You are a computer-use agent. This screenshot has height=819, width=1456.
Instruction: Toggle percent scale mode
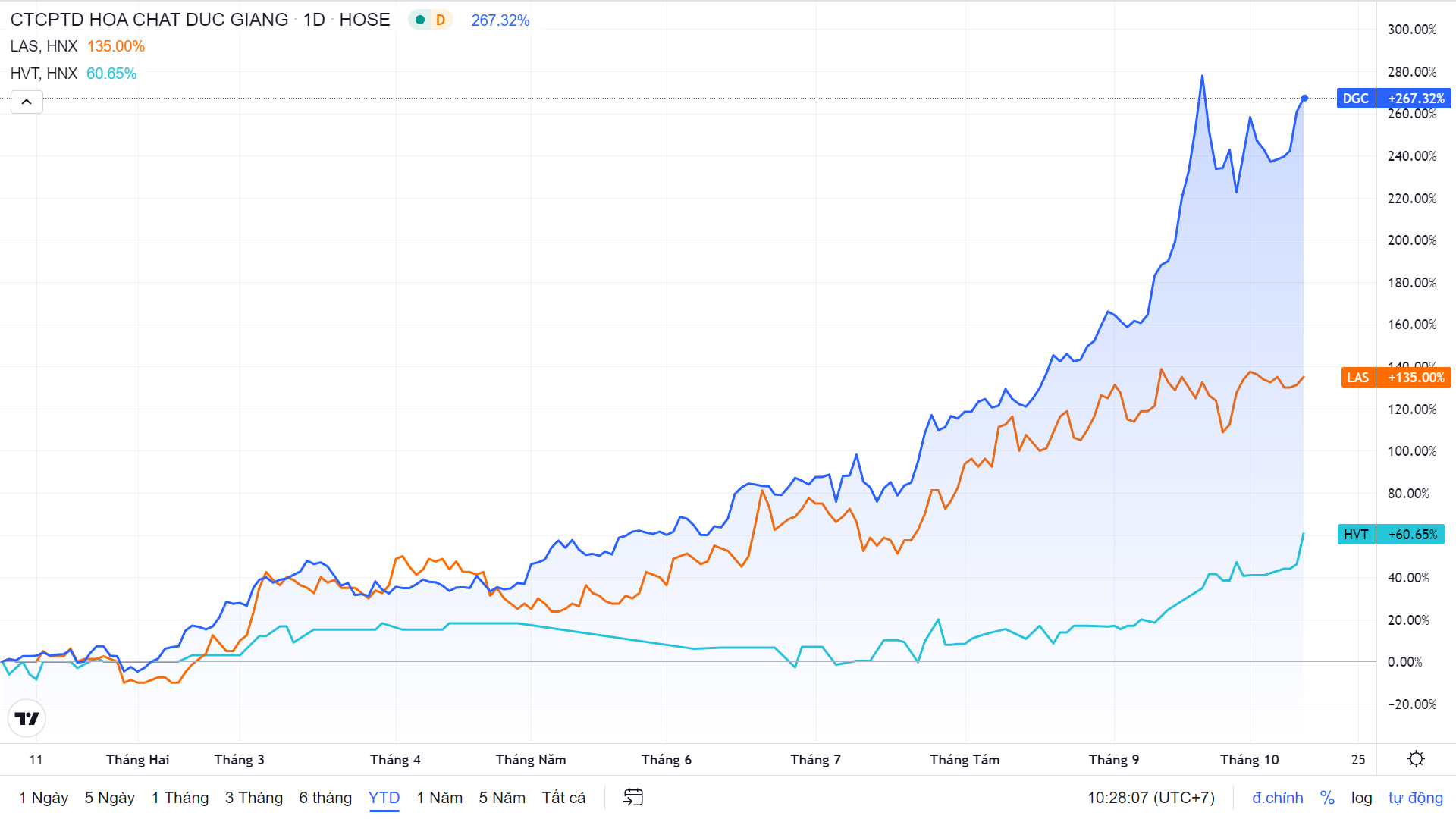(x=1327, y=798)
